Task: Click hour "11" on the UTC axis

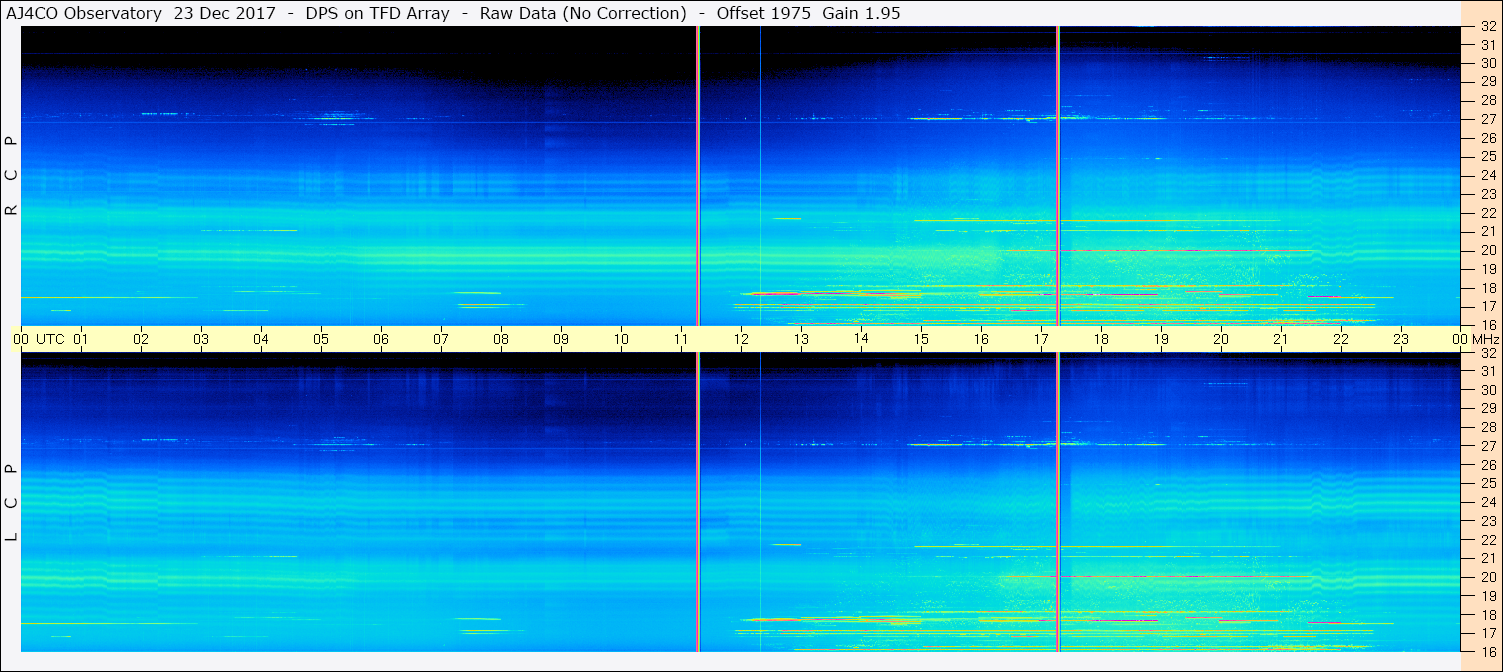Action: 681,339
